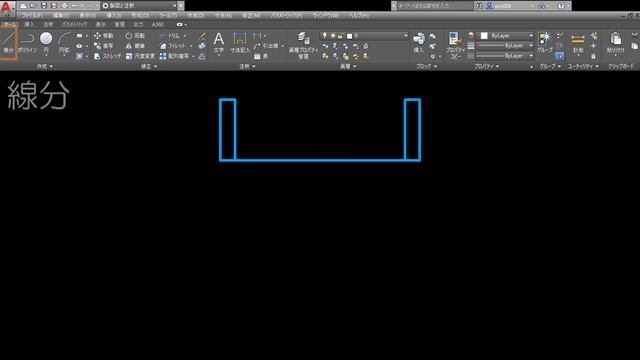Select the Trim (トリム) tool

[170, 36]
